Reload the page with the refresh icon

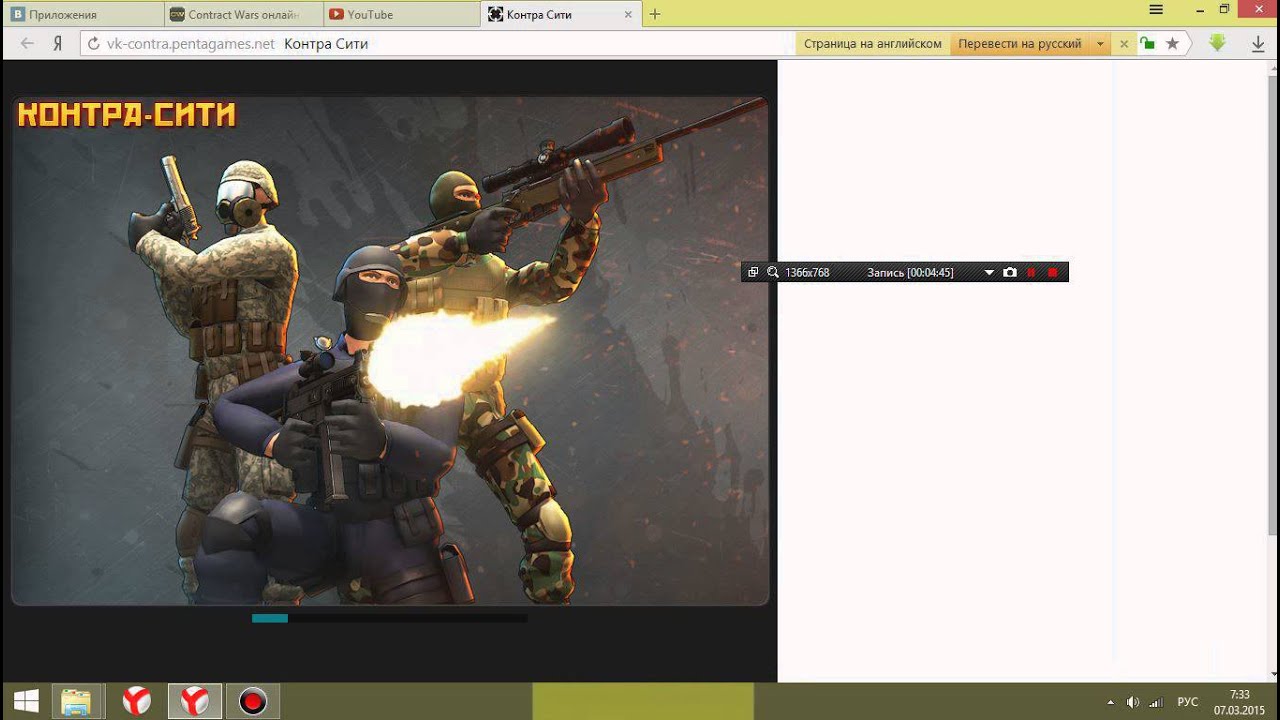[x=94, y=44]
